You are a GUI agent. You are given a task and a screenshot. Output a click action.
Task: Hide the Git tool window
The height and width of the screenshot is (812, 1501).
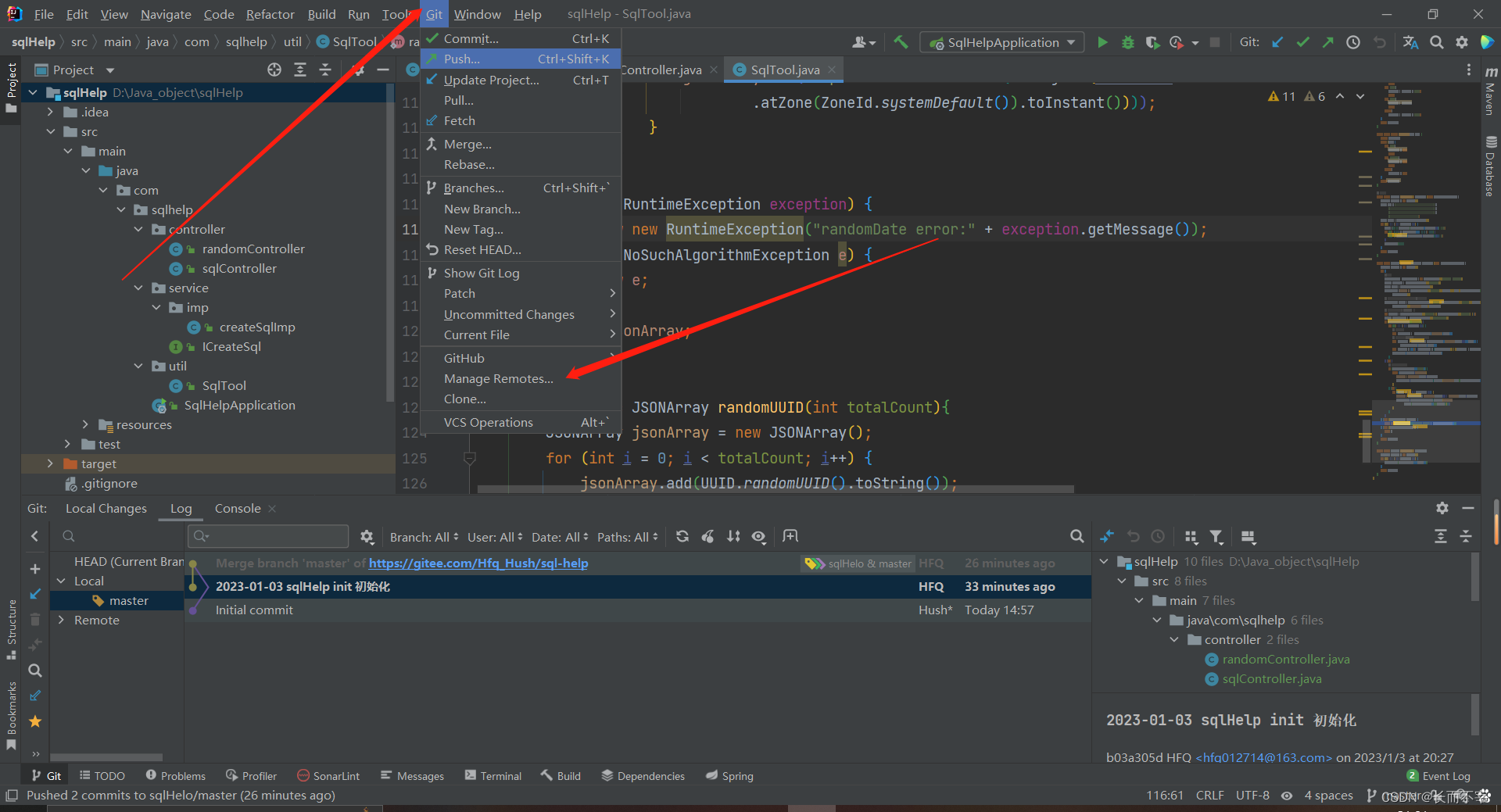[x=1468, y=508]
